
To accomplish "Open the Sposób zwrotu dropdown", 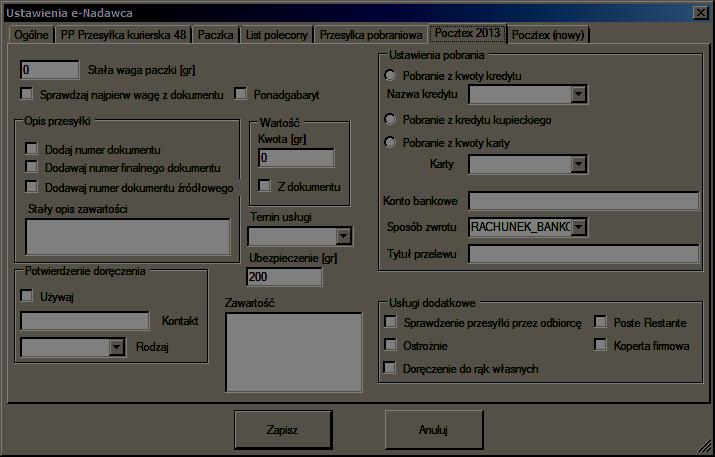I will pos(578,227).
